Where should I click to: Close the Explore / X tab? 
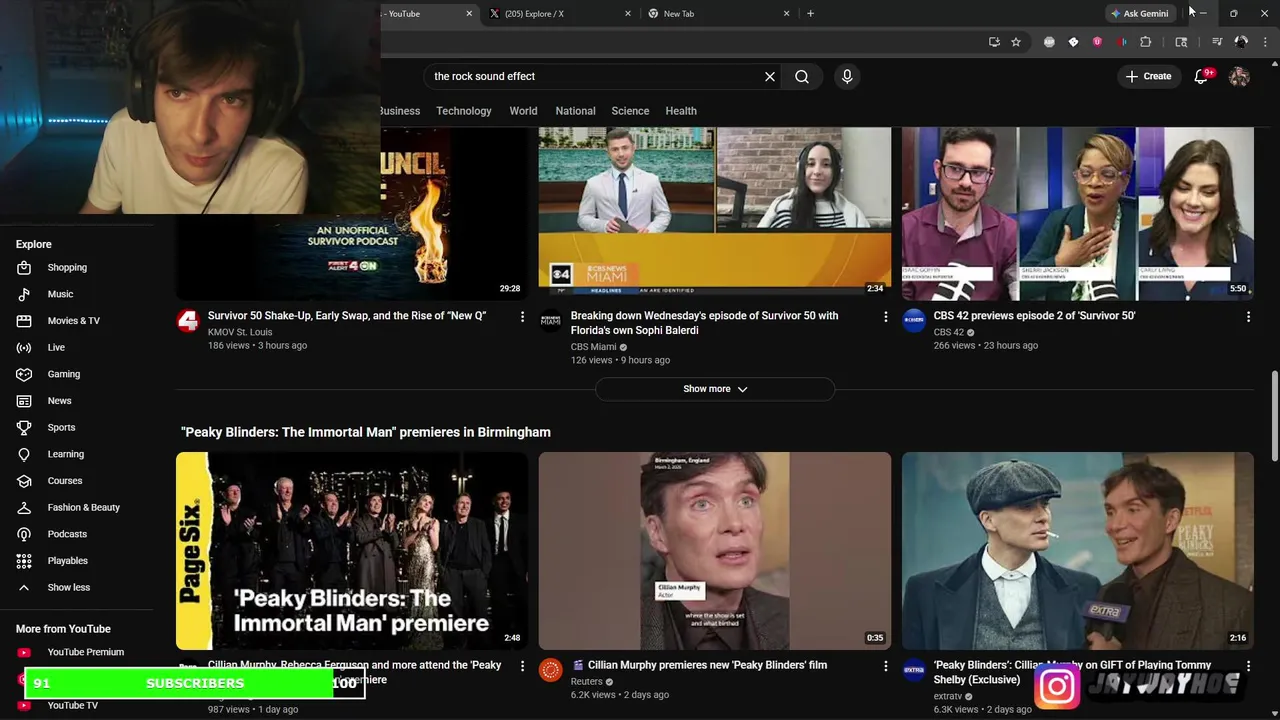(x=628, y=13)
